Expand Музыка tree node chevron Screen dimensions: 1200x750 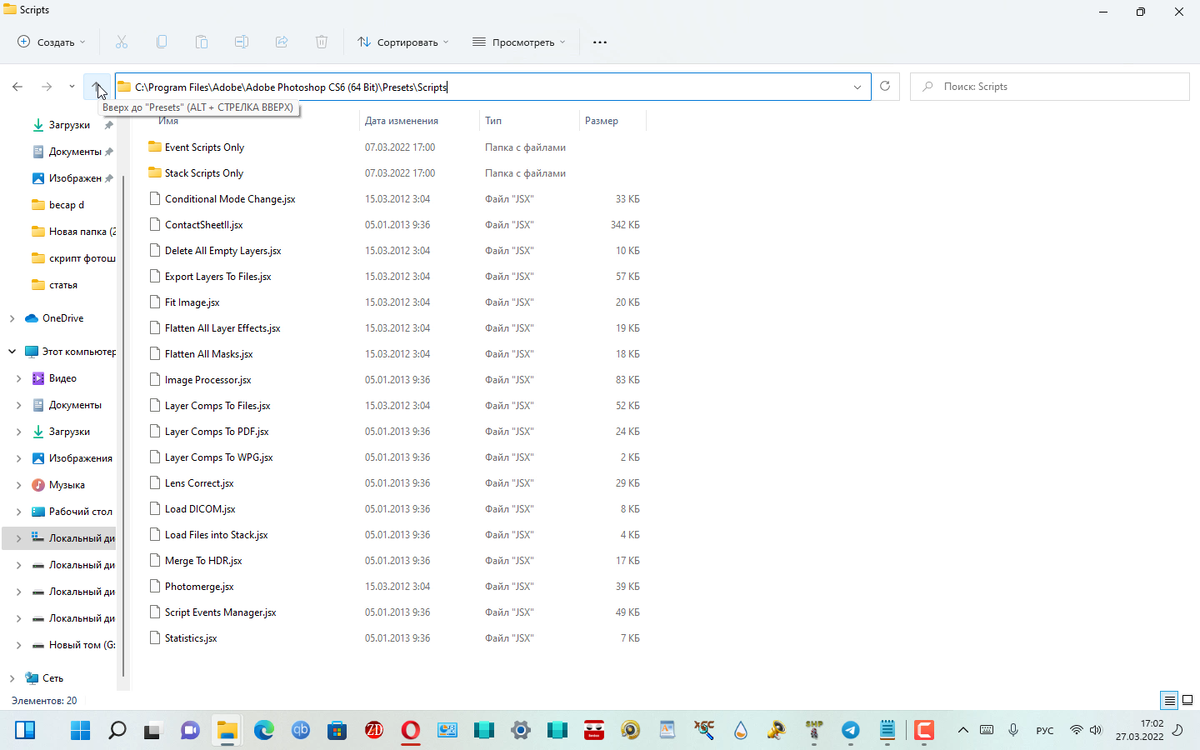coord(19,485)
